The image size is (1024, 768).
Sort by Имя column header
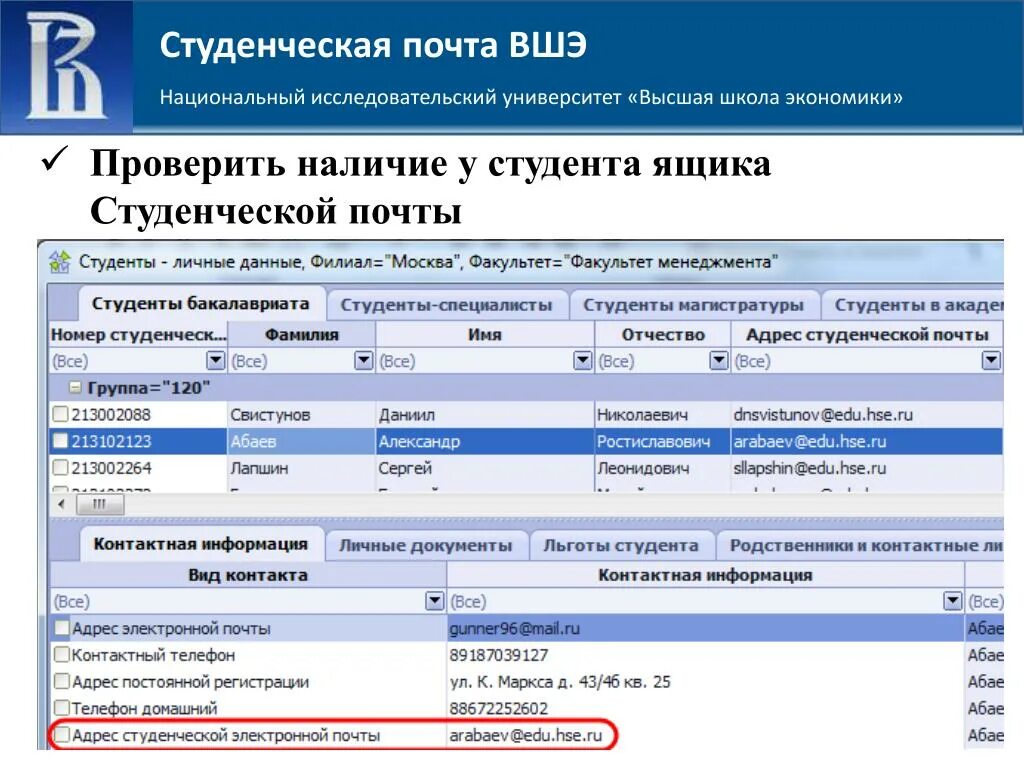click(485, 334)
